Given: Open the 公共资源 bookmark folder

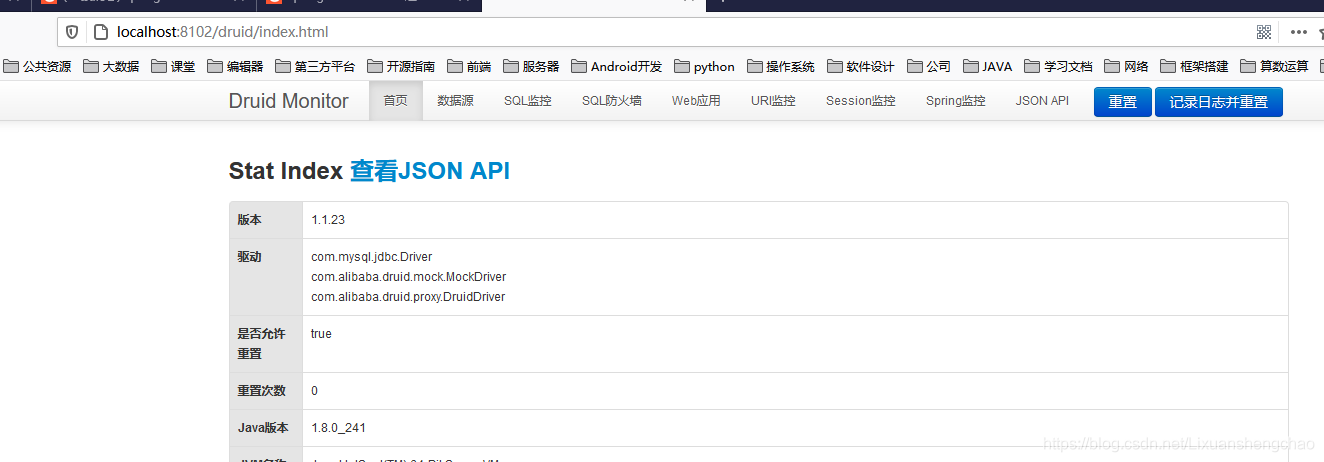Looking at the screenshot, I should [37, 67].
